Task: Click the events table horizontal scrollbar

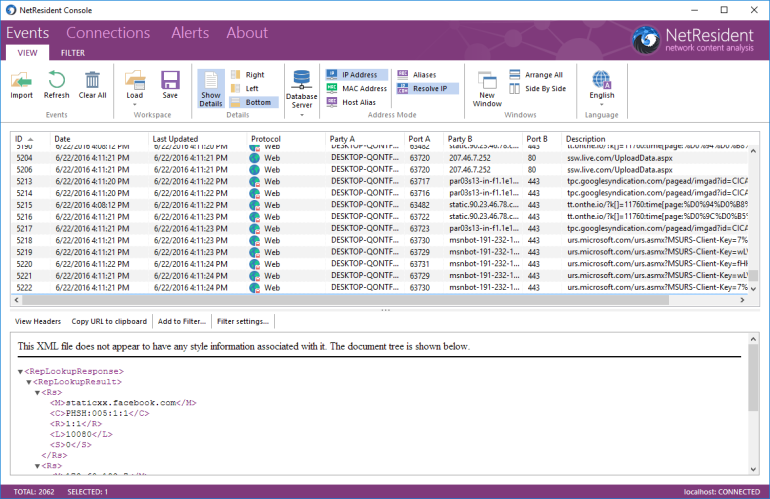Action: pos(345,300)
